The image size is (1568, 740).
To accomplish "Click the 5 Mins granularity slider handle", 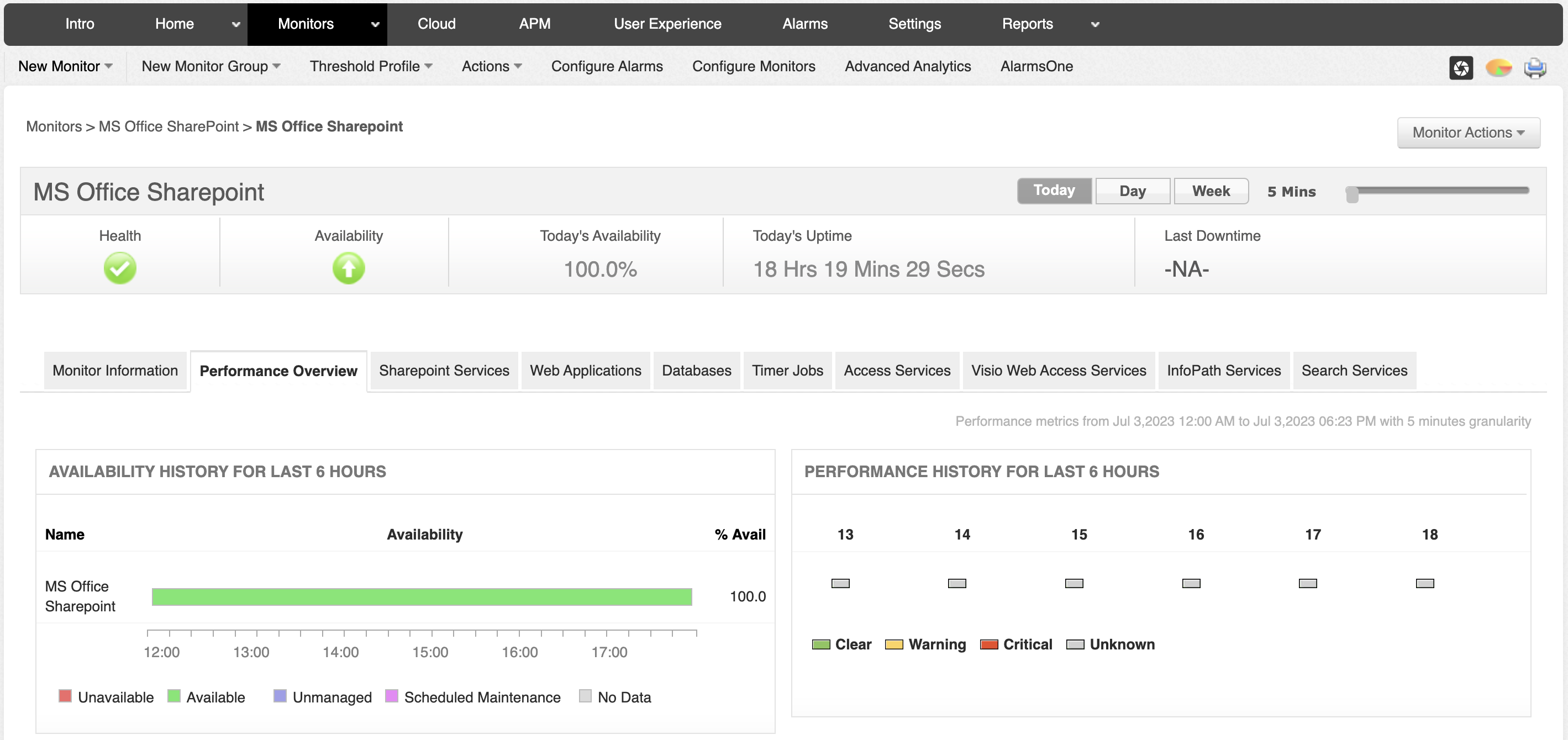I will point(1352,194).
